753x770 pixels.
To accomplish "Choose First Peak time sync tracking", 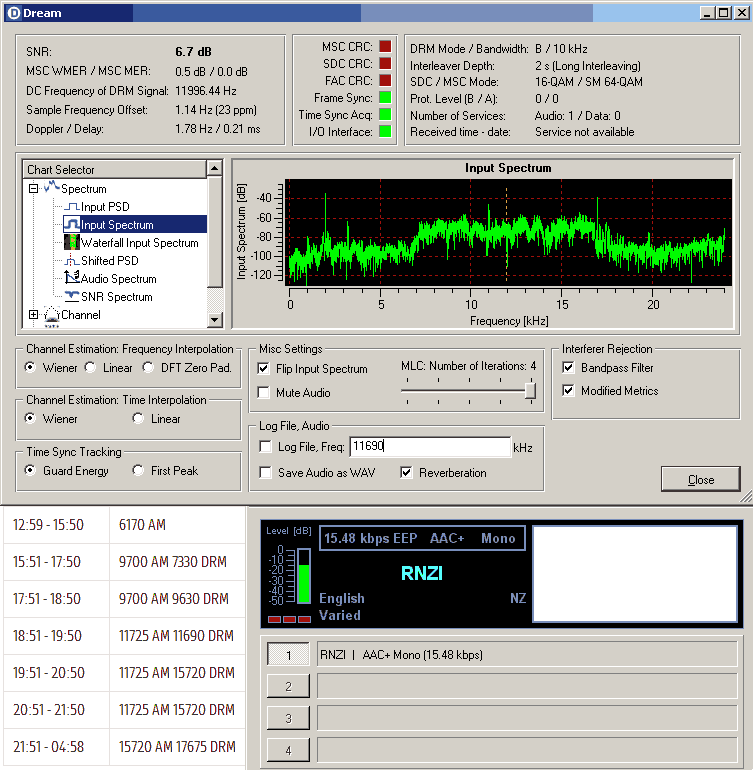I will (x=137, y=470).
